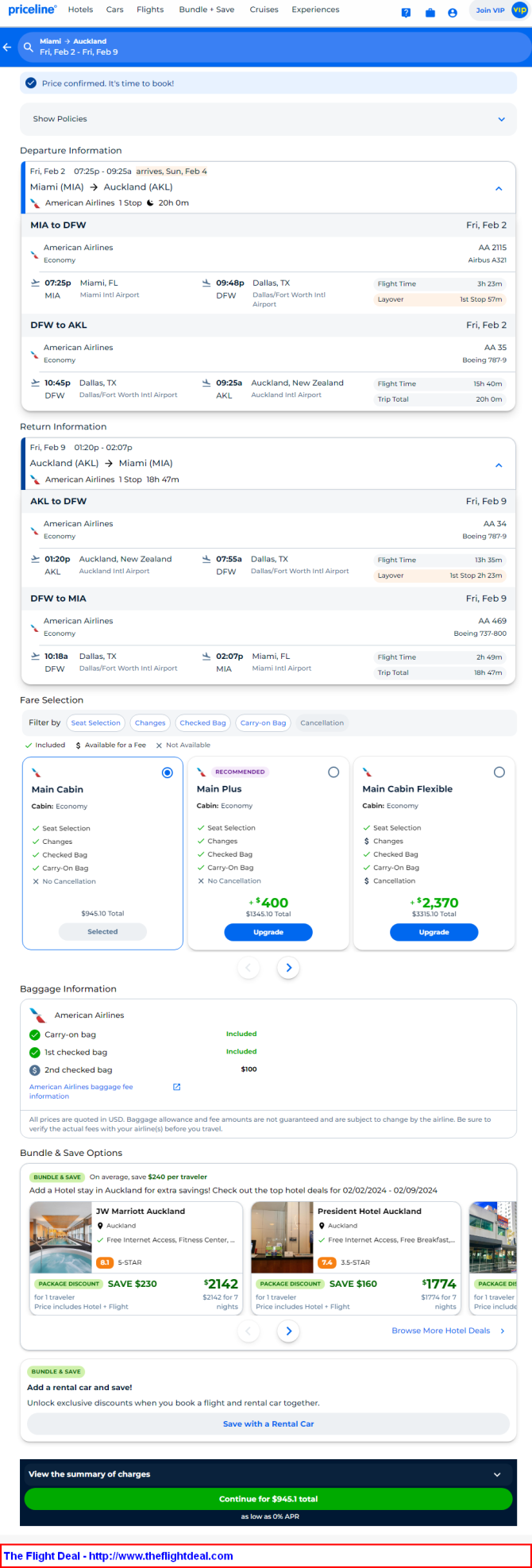Collapse the return flight details chevron

pos(499,464)
